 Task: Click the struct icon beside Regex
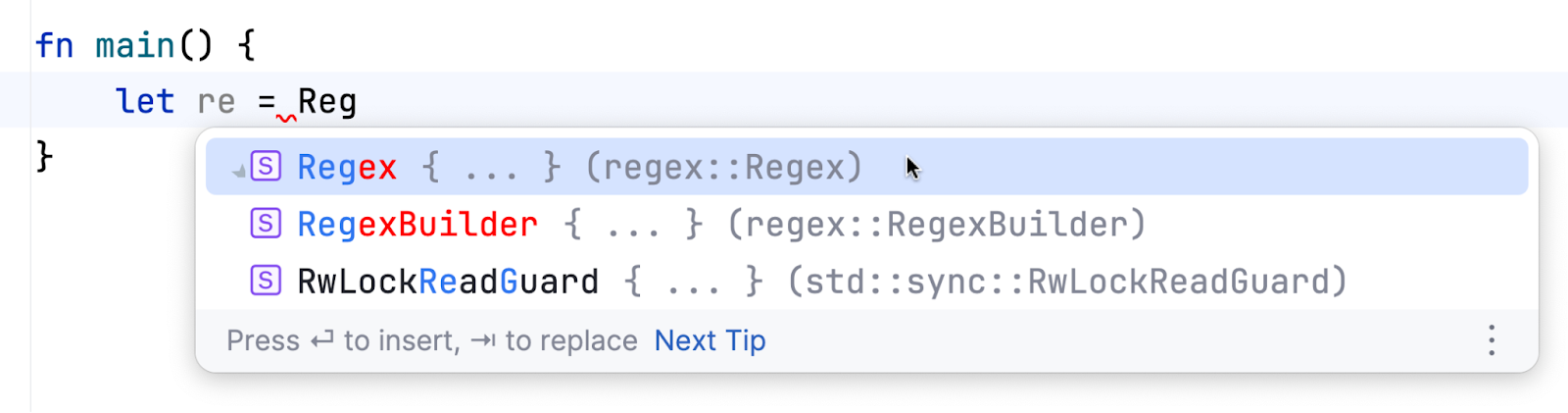coord(266,167)
